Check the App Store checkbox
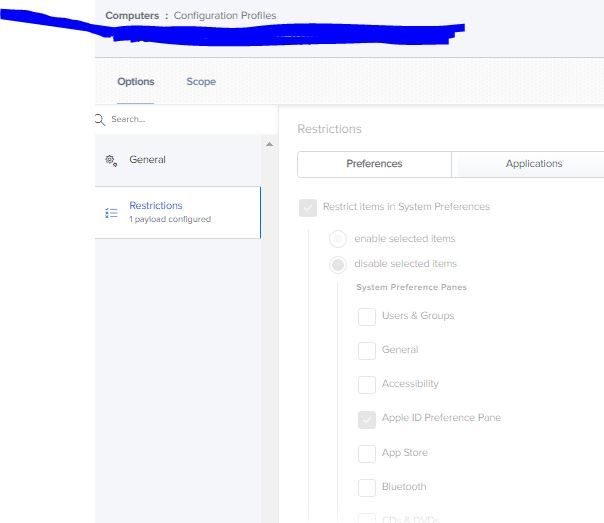The image size is (604, 523). pyautogui.click(x=367, y=454)
